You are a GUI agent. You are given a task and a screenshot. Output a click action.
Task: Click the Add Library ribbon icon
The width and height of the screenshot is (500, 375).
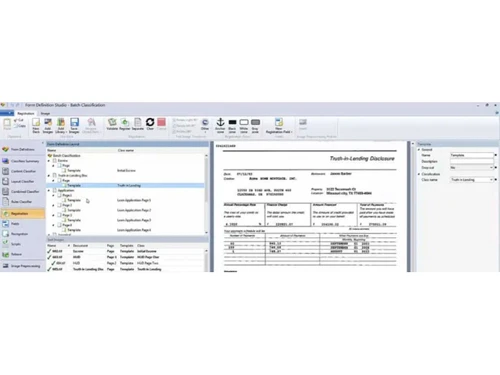[x=61, y=125]
